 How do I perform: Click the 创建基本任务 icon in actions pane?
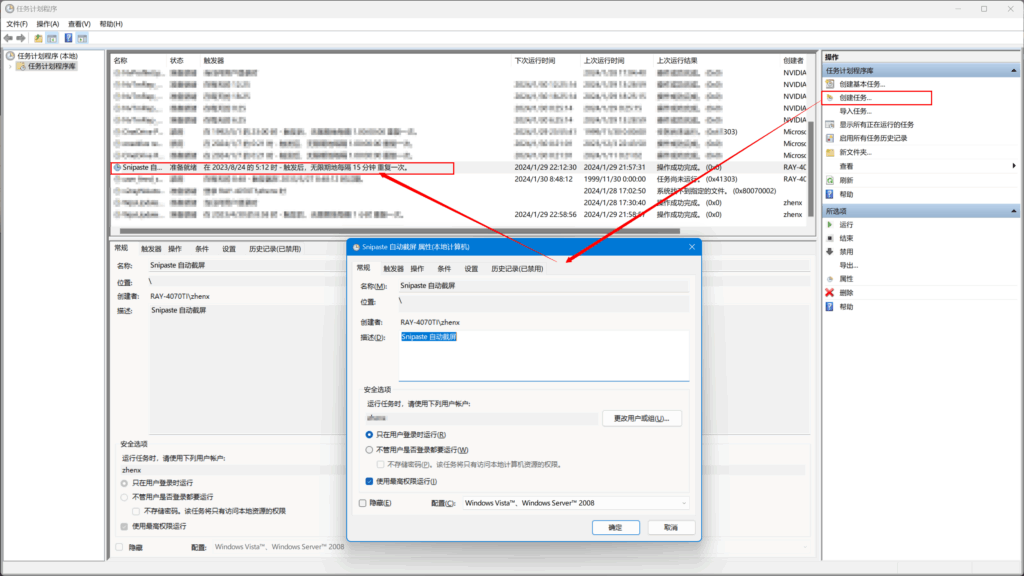click(x=830, y=84)
